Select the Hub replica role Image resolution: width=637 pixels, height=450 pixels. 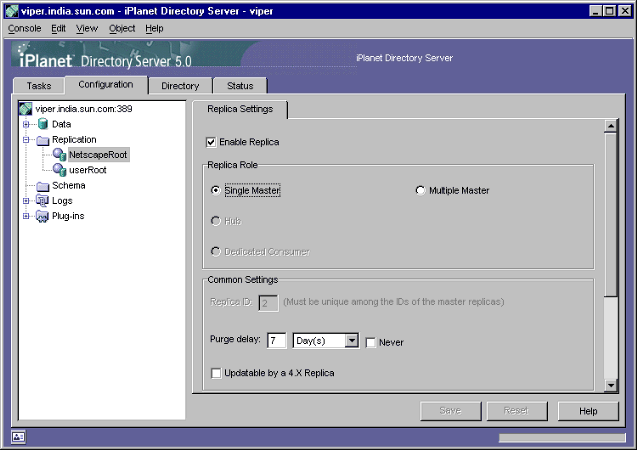pos(216,221)
